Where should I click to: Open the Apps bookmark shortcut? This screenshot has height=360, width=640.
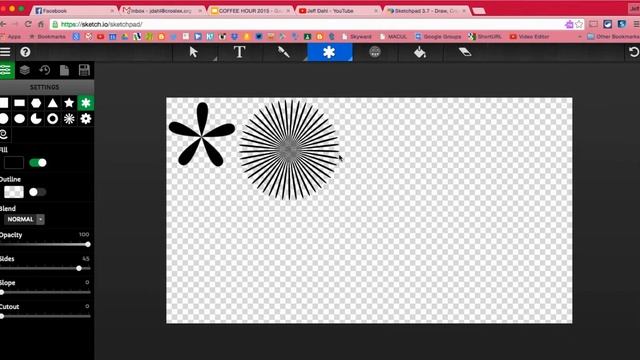(x=11, y=37)
